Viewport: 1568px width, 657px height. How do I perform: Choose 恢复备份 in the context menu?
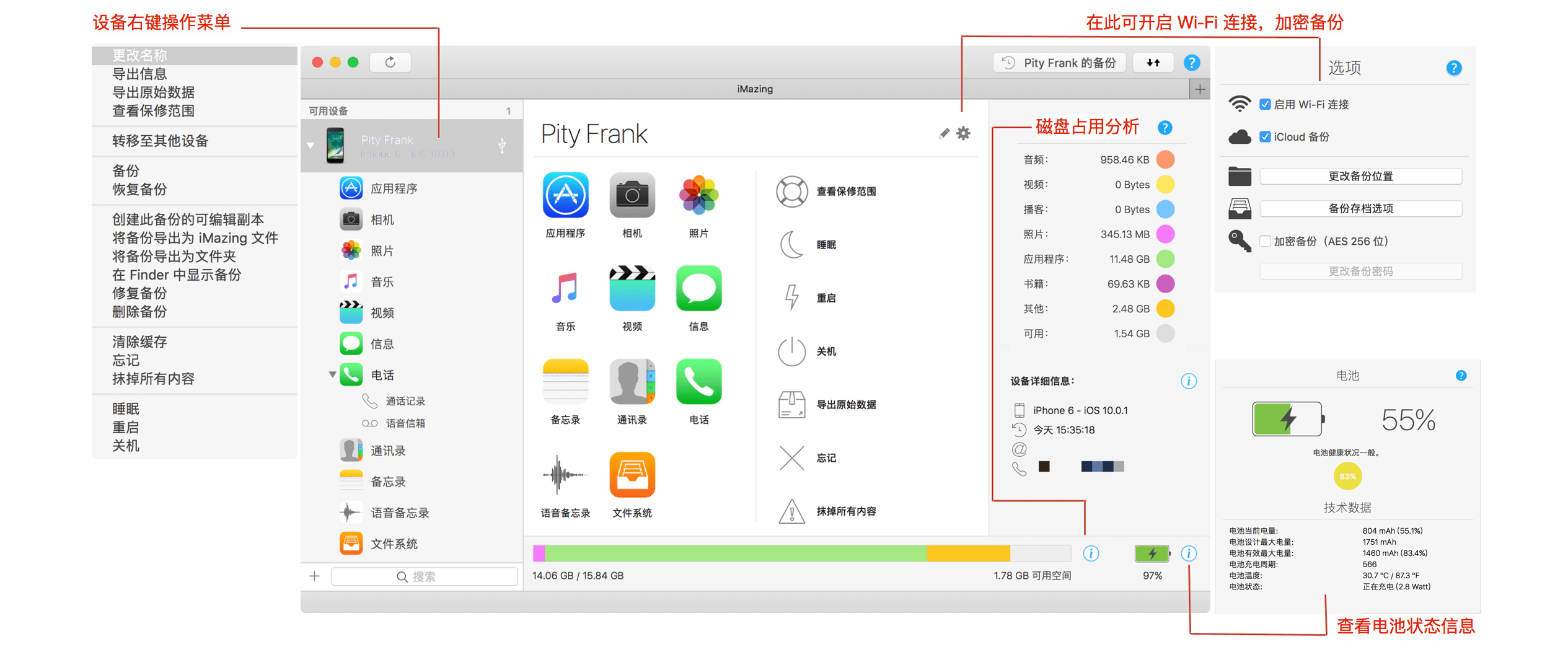(x=195, y=190)
